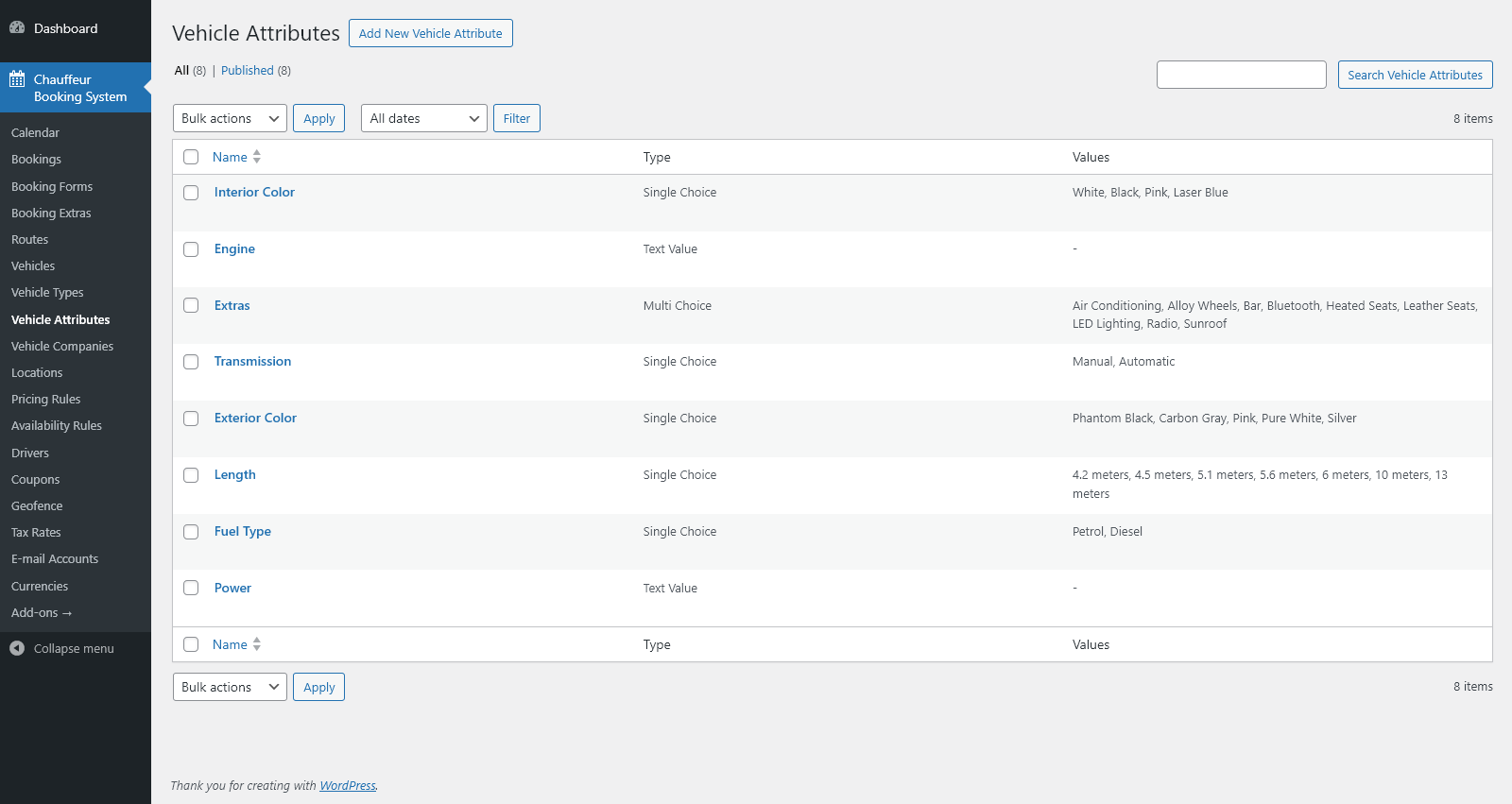Image resolution: width=1512 pixels, height=804 pixels.
Task: Focus the vehicle attributes search field
Action: [1241, 75]
